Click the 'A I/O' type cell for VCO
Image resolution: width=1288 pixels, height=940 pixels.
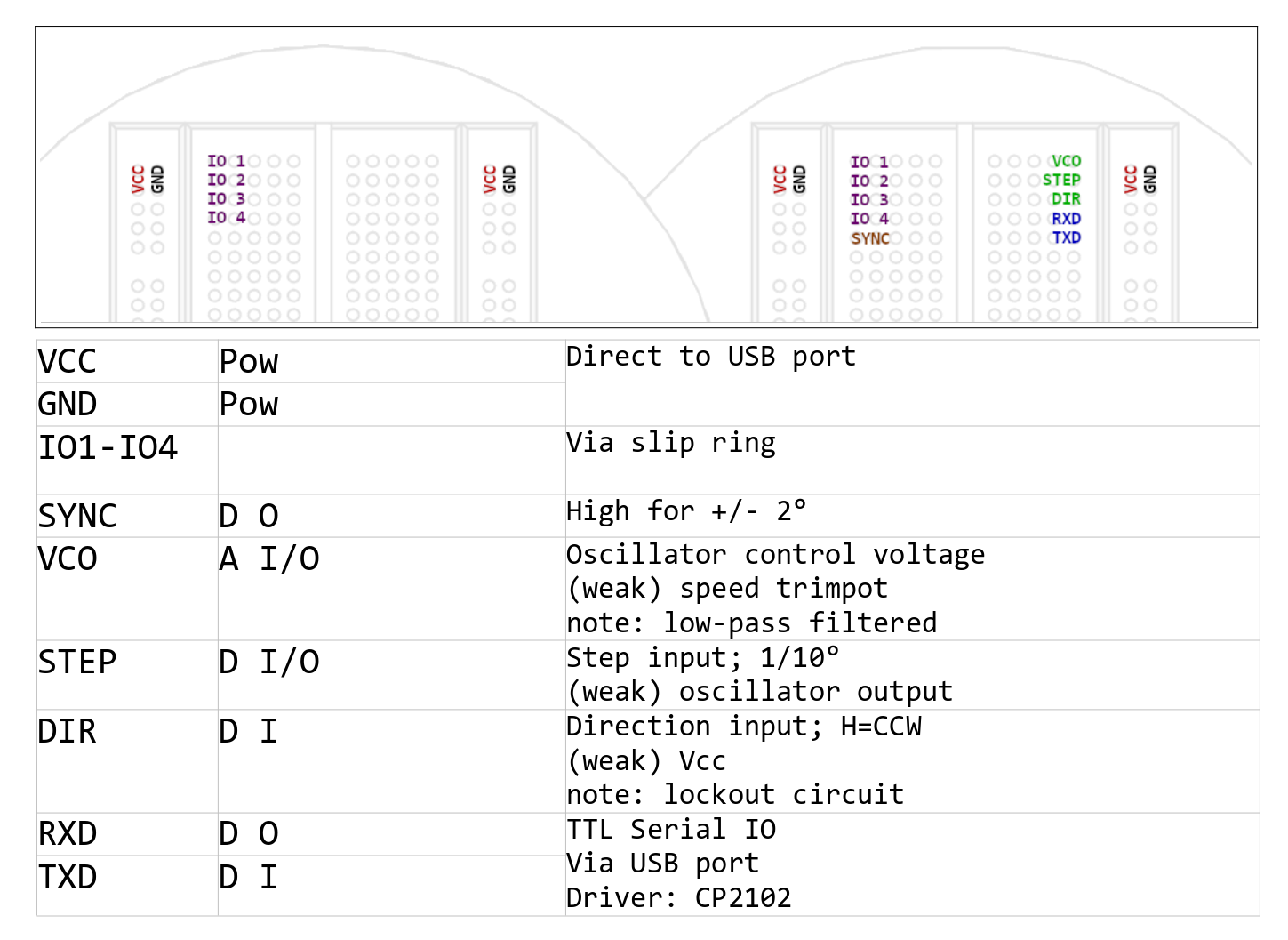click(391, 589)
